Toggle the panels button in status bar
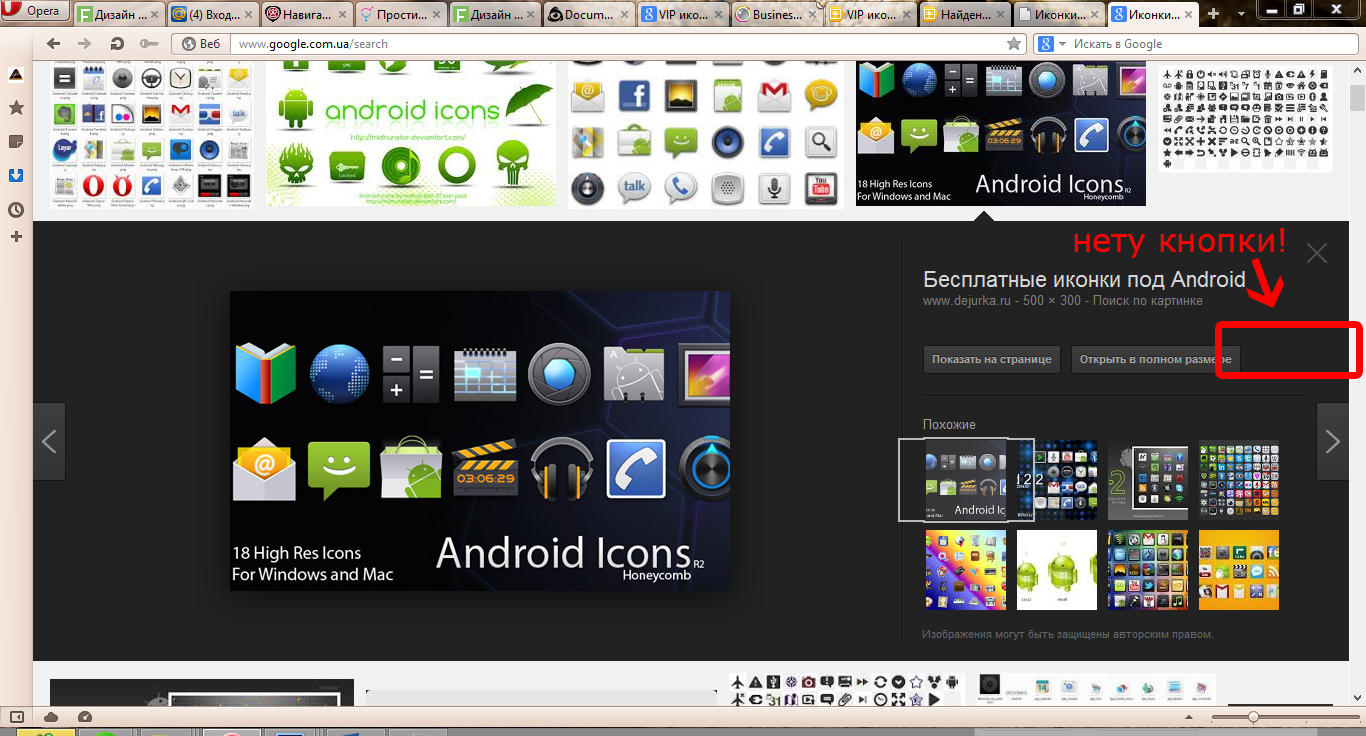 click(x=16, y=717)
